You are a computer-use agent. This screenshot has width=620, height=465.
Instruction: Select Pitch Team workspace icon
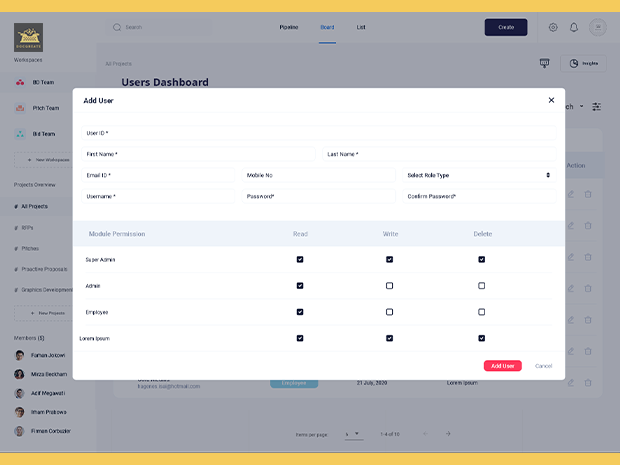click(x=20, y=108)
